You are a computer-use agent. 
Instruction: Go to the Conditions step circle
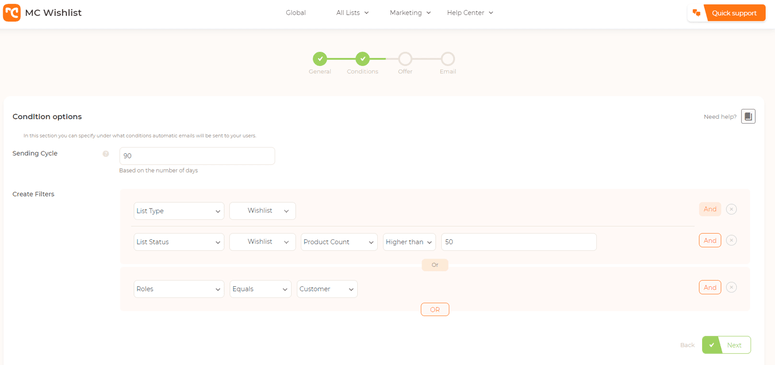click(x=362, y=59)
